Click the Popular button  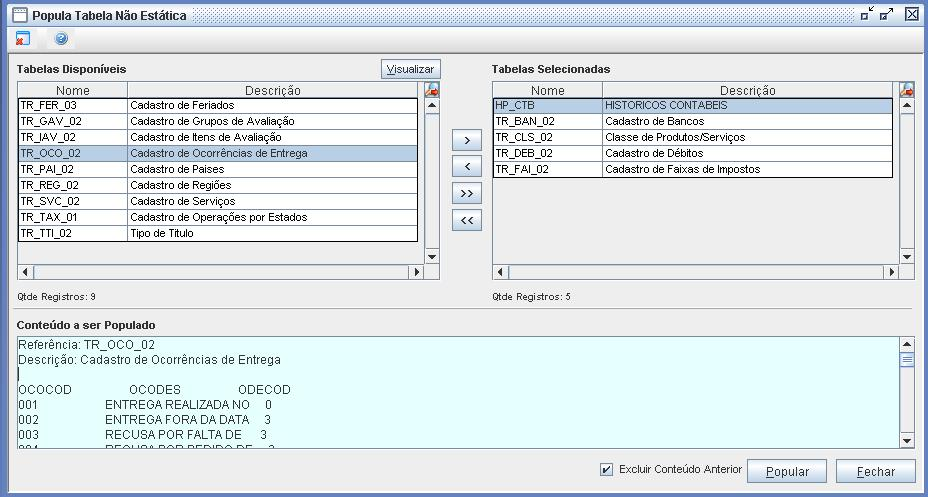coord(787,472)
